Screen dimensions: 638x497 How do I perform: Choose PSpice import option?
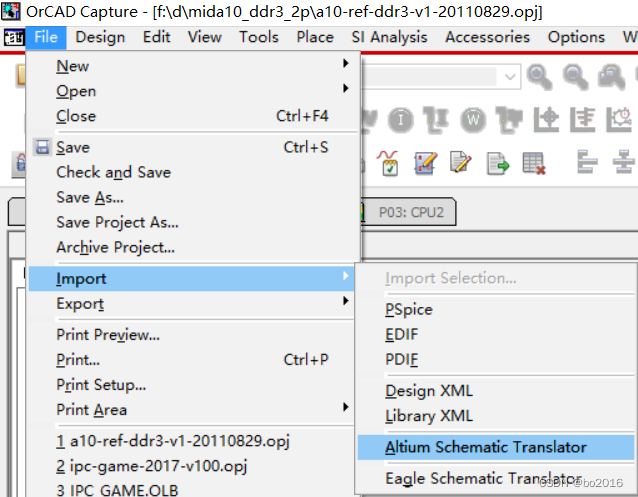point(496,309)
